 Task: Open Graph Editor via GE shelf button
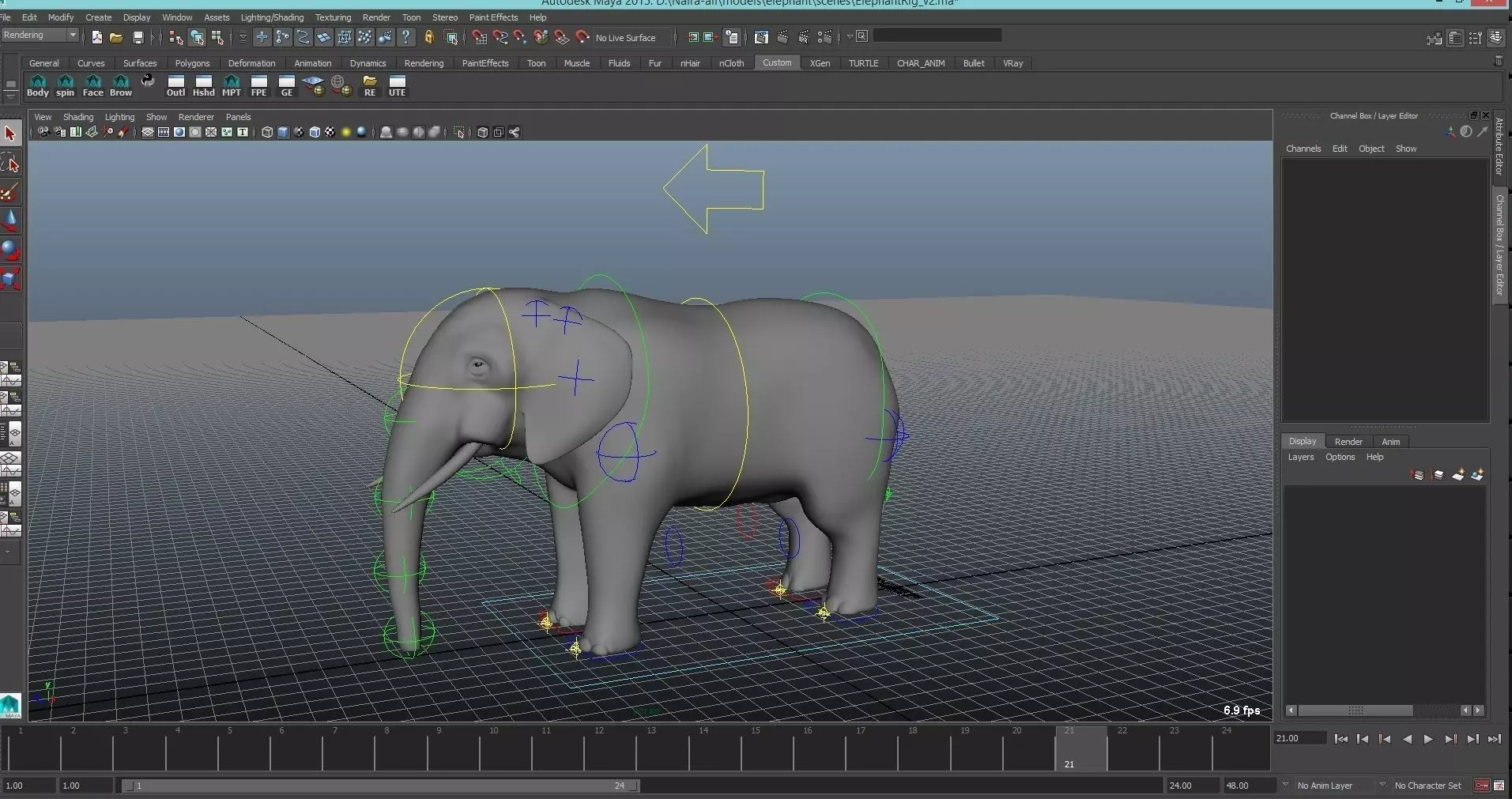287,86
